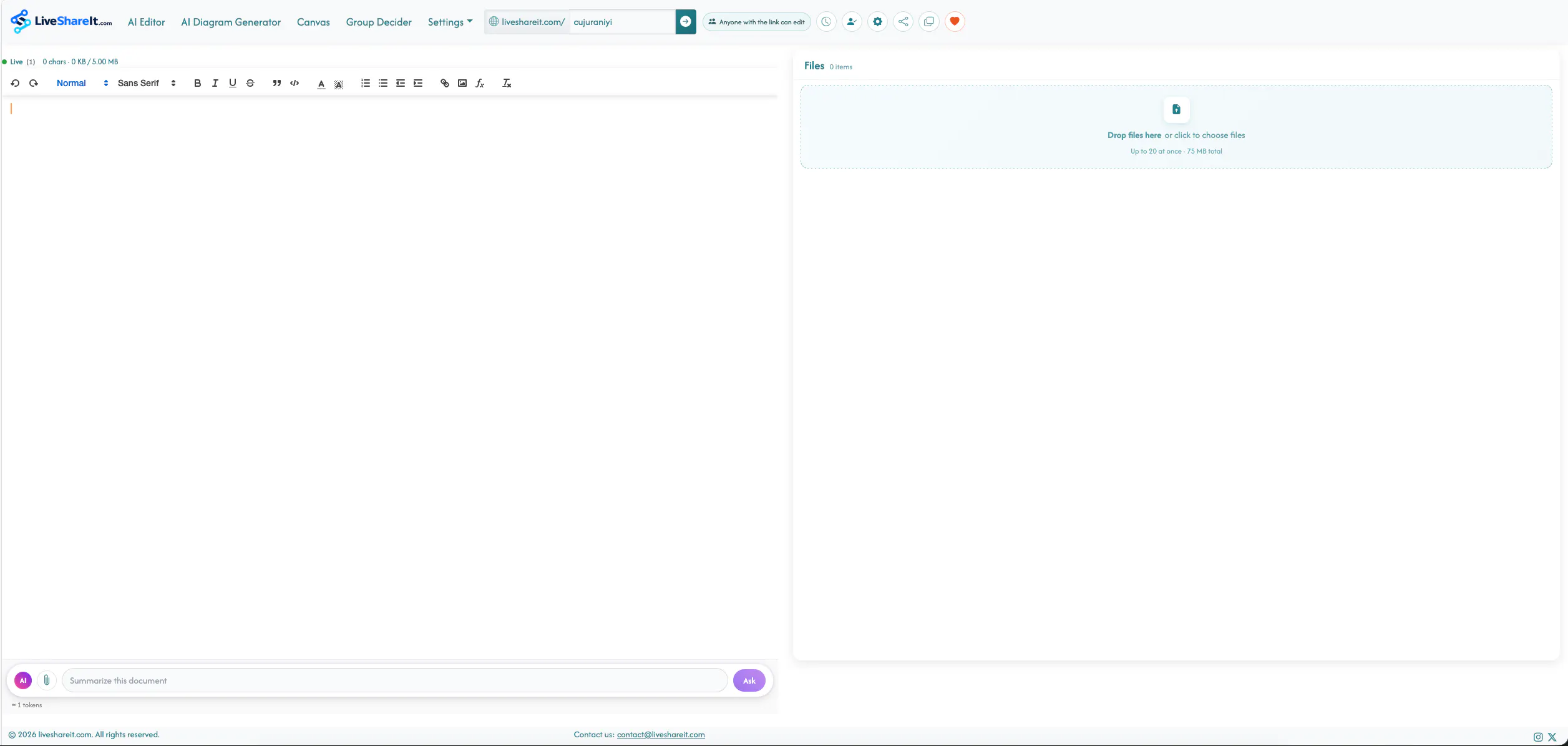This screenshot has height=746, width=1568.
Task: Open the text color picker
Action: (321, 84)
